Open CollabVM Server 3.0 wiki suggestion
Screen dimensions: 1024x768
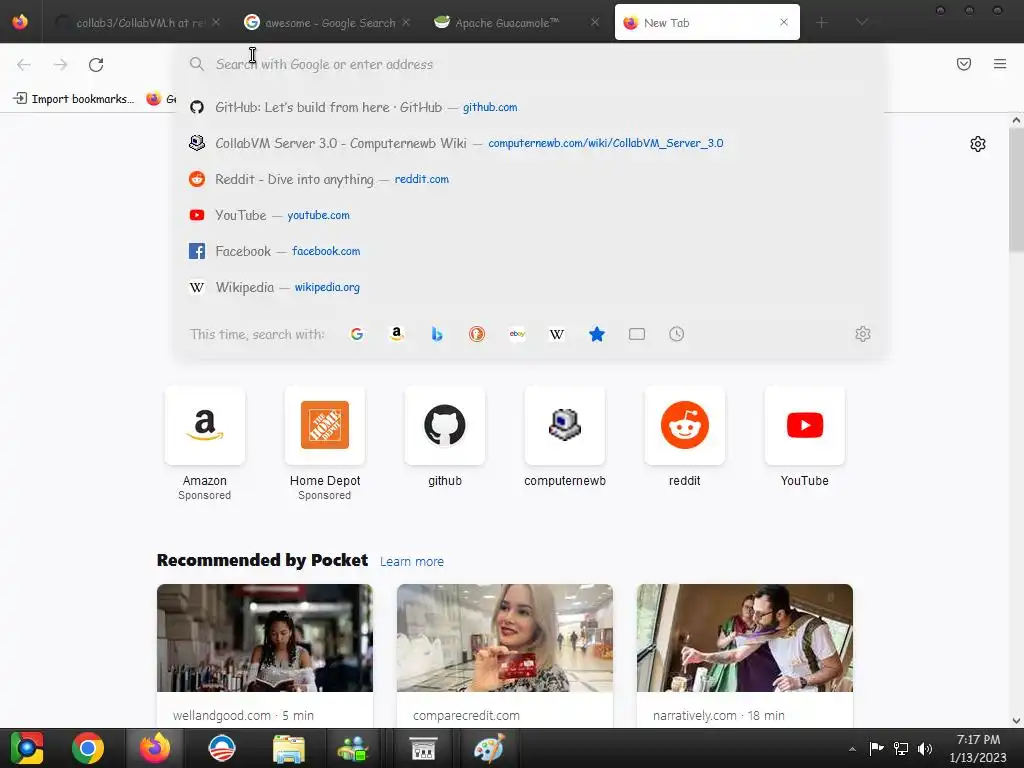529,143
